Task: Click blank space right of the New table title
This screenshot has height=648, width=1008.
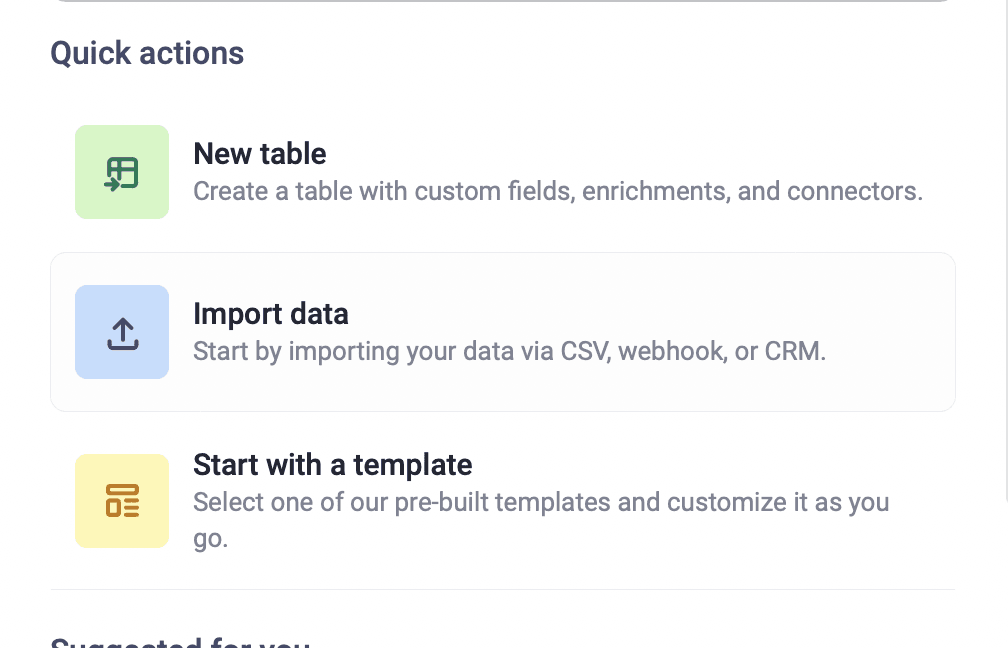Action: pos(620,154)
